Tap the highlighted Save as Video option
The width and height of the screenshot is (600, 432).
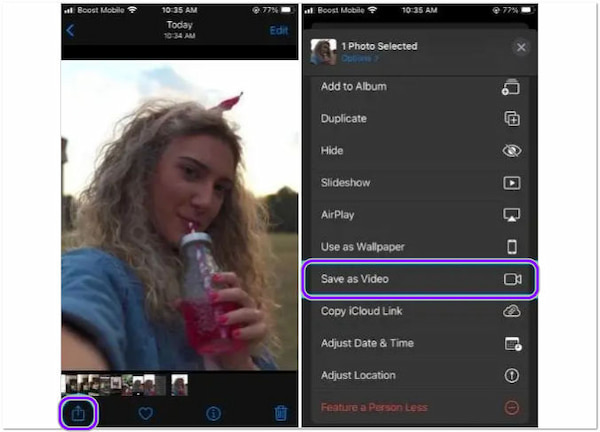click(420, 279)
